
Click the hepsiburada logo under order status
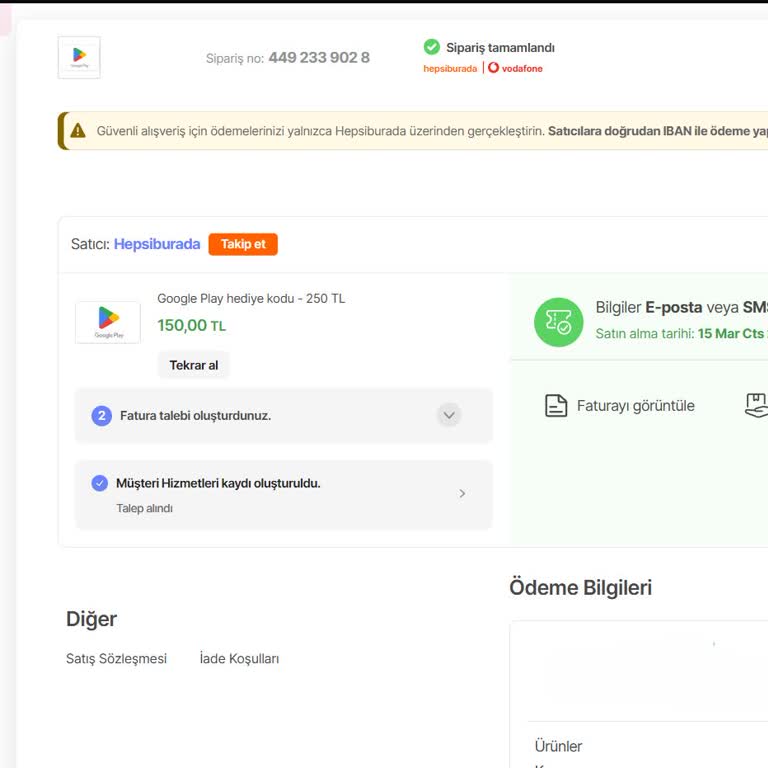click(450, 69)
